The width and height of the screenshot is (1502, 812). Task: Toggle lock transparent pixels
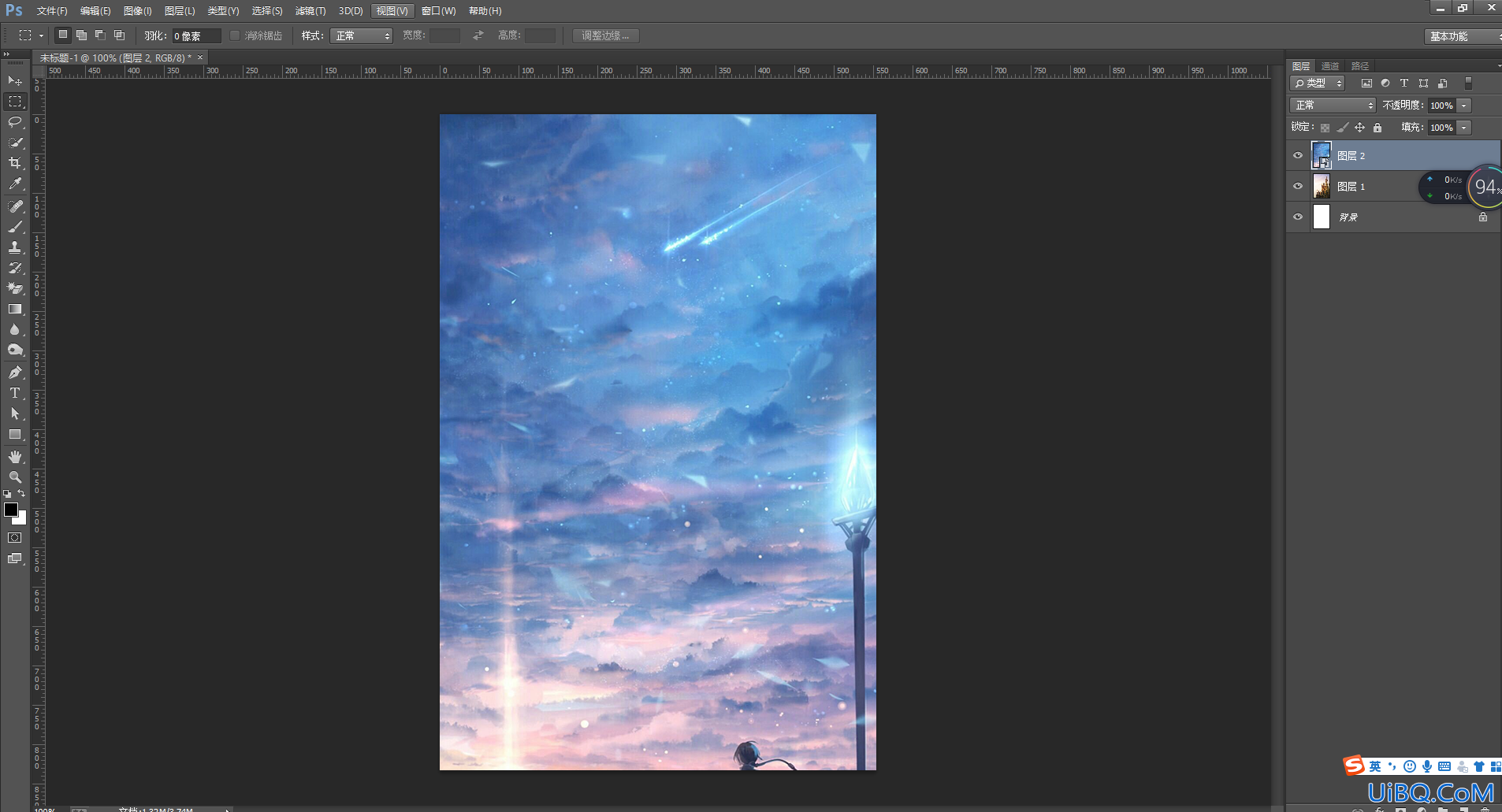[1325, 128]
